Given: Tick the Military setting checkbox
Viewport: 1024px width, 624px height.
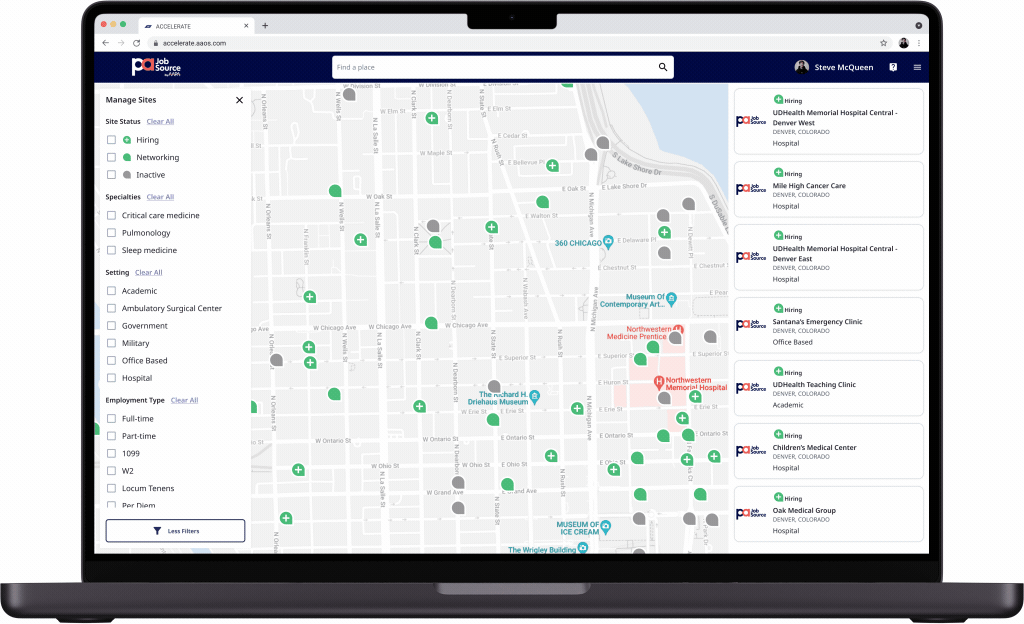Looking at the screenshot, I should [x=111, y=343].
